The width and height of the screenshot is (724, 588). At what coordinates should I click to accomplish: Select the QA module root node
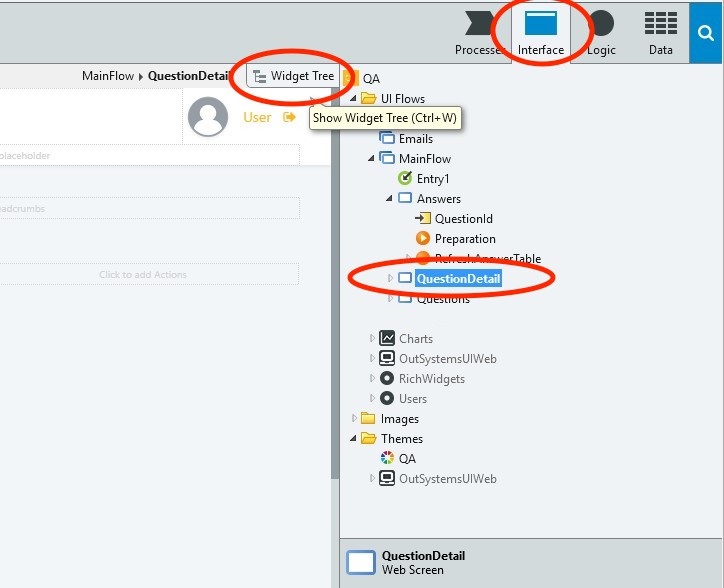click(x=371, y=79)
